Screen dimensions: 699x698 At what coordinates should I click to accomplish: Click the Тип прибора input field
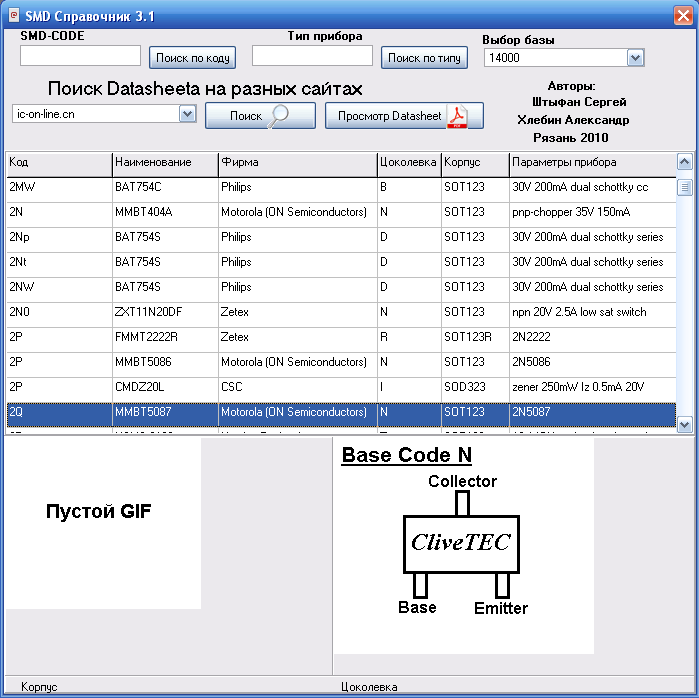[312, 56]
